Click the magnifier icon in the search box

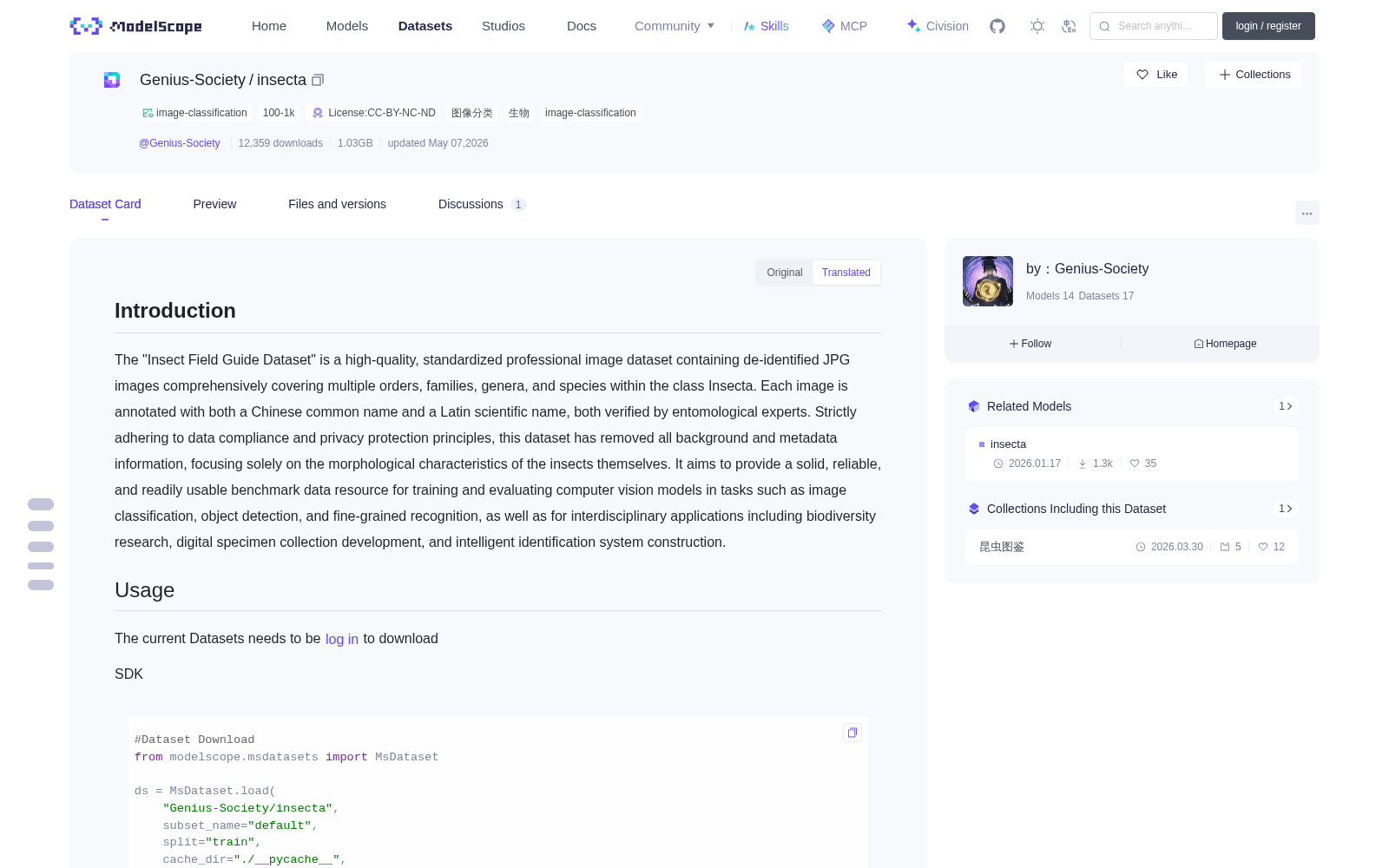[1104, 26]
